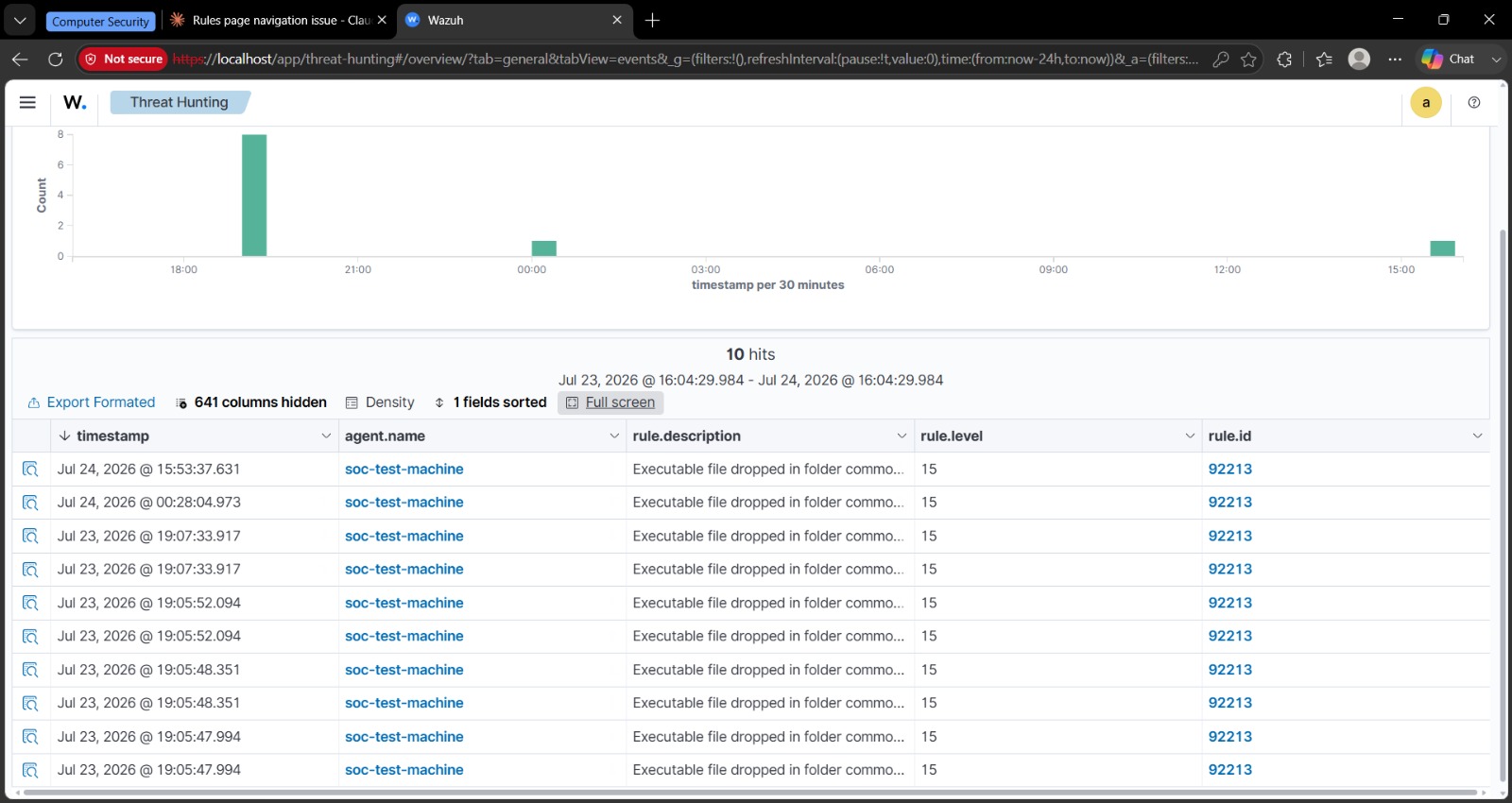Inspect document in first 19:07:33.917 row

point(30,537)
